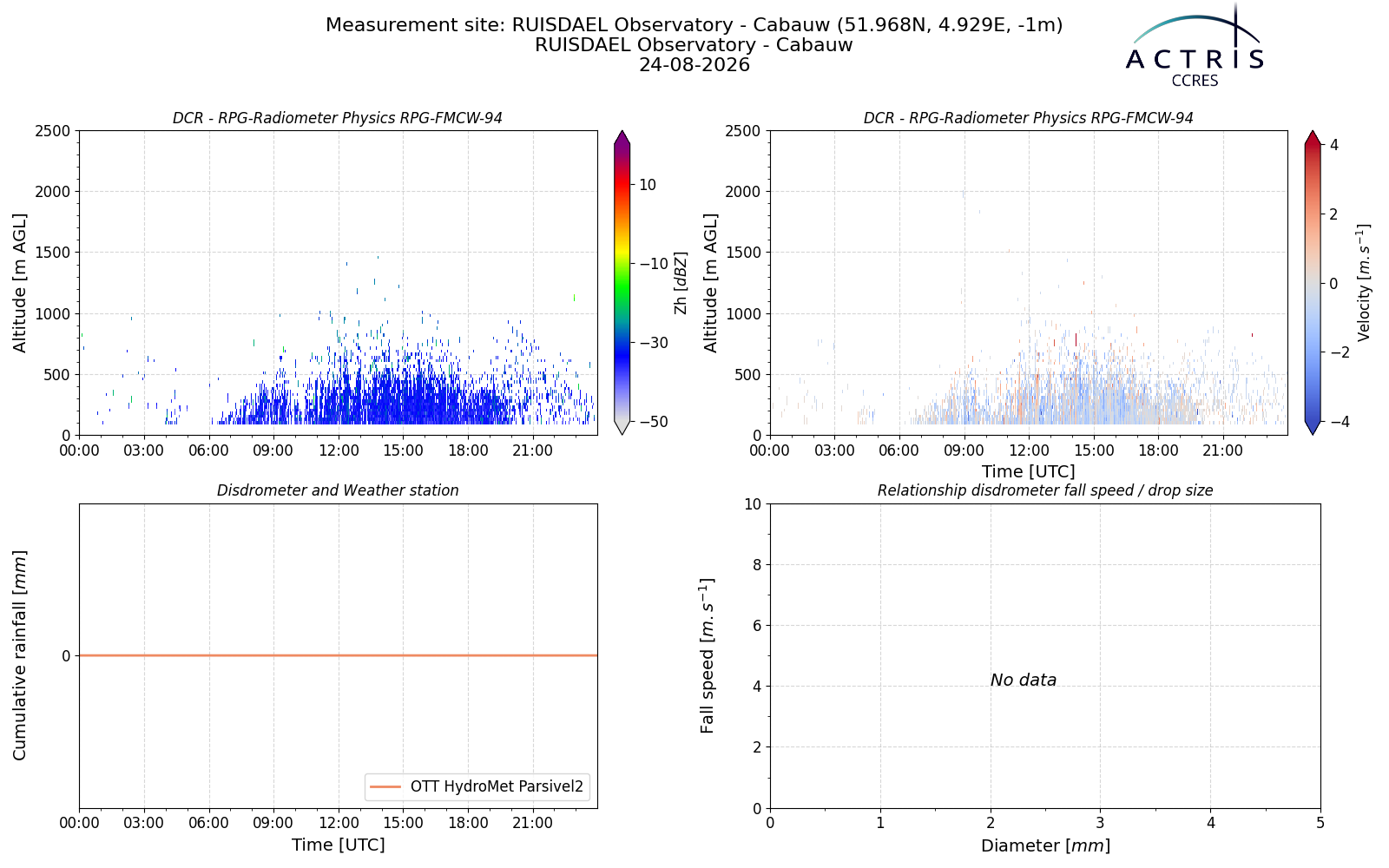The width and height of the screenshot is (1389, 868).
Task: Click the ACTRIS CCRES logo
Action: coord(1195,46)
